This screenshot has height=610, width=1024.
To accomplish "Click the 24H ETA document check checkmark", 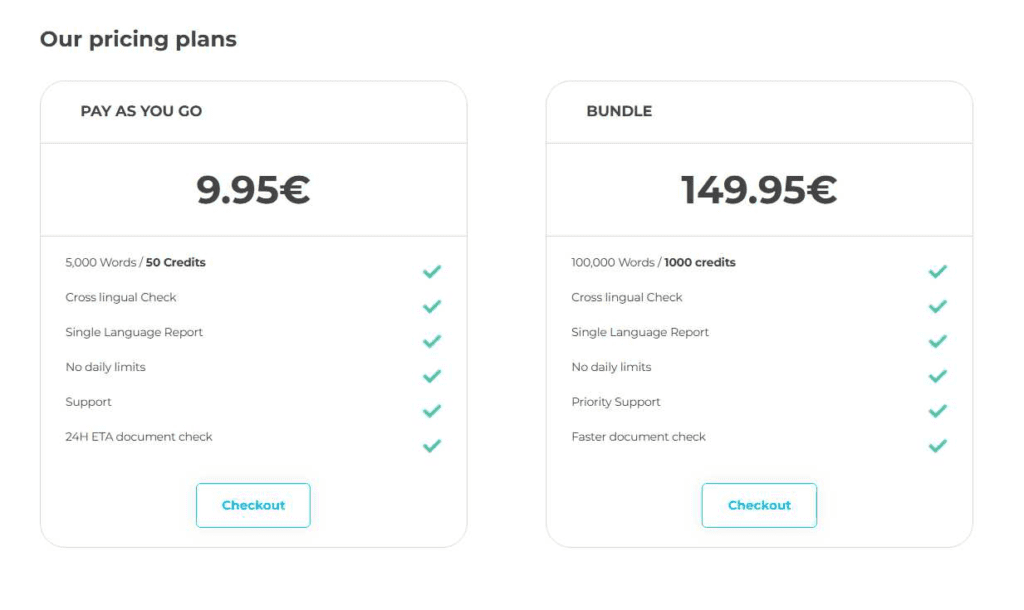I will [432, 445].
